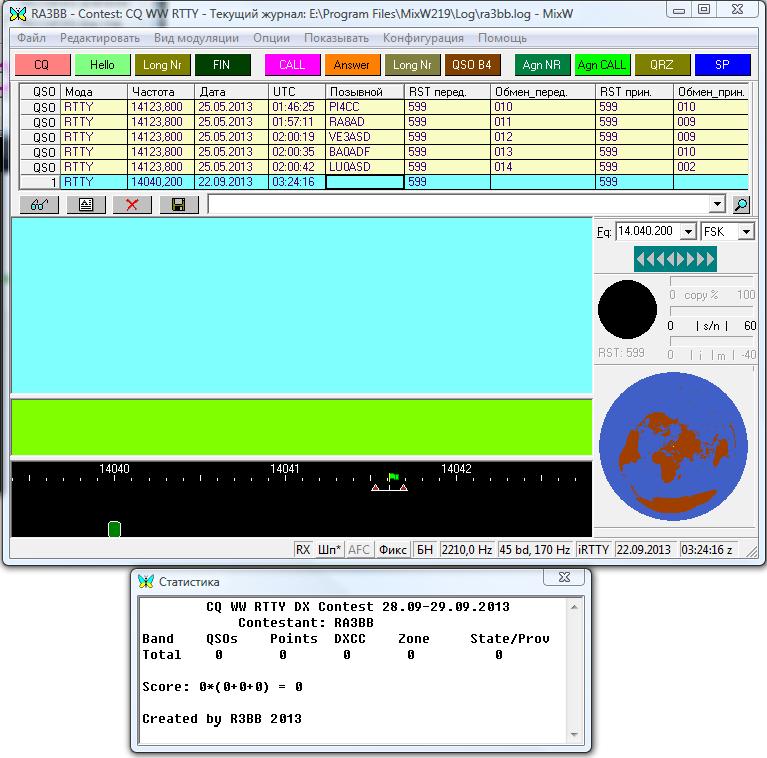The height and width of the screenshot is (758, 767).
Task: Click the floppy disk save QSO icon
Action: pyautogui.click(x=178, y=204)
